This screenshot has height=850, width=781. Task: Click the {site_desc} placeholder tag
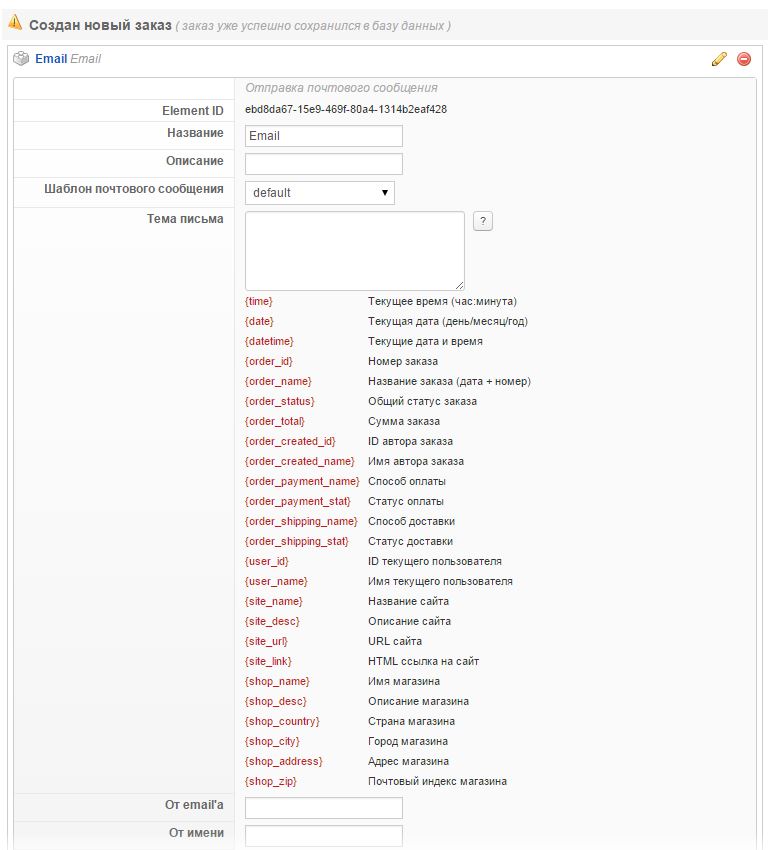coord(272,622)
